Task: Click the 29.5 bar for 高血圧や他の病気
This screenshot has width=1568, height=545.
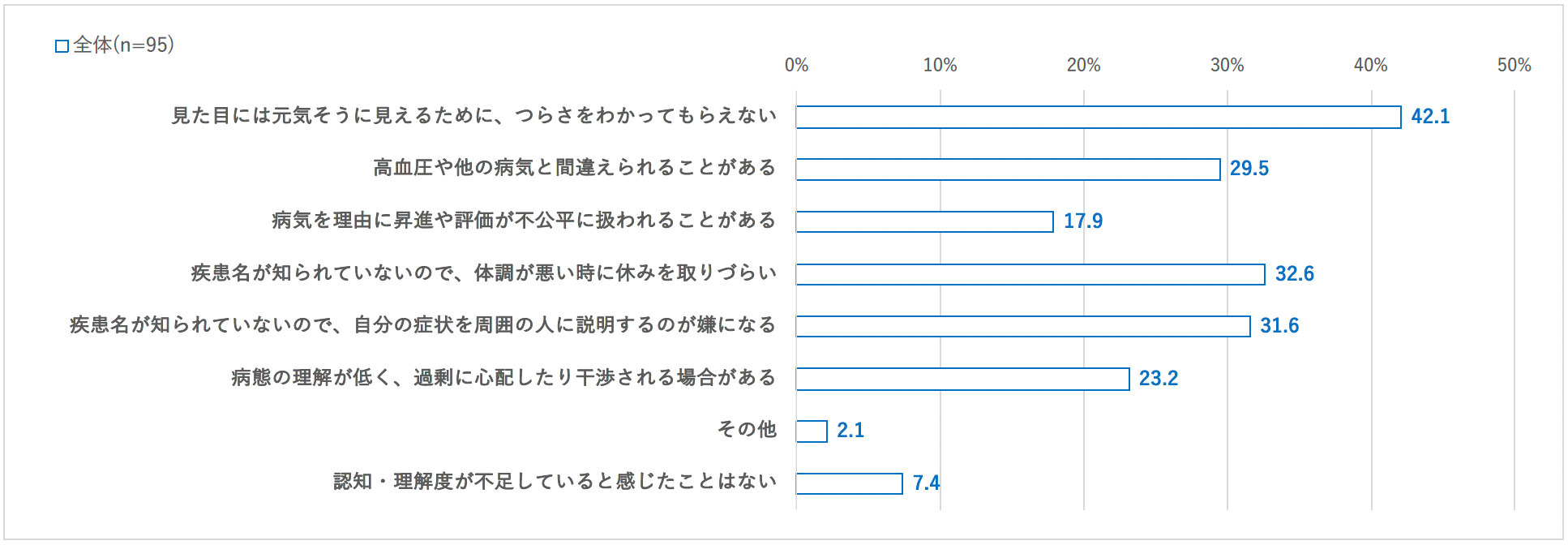Action: [x=1008, y=170]
